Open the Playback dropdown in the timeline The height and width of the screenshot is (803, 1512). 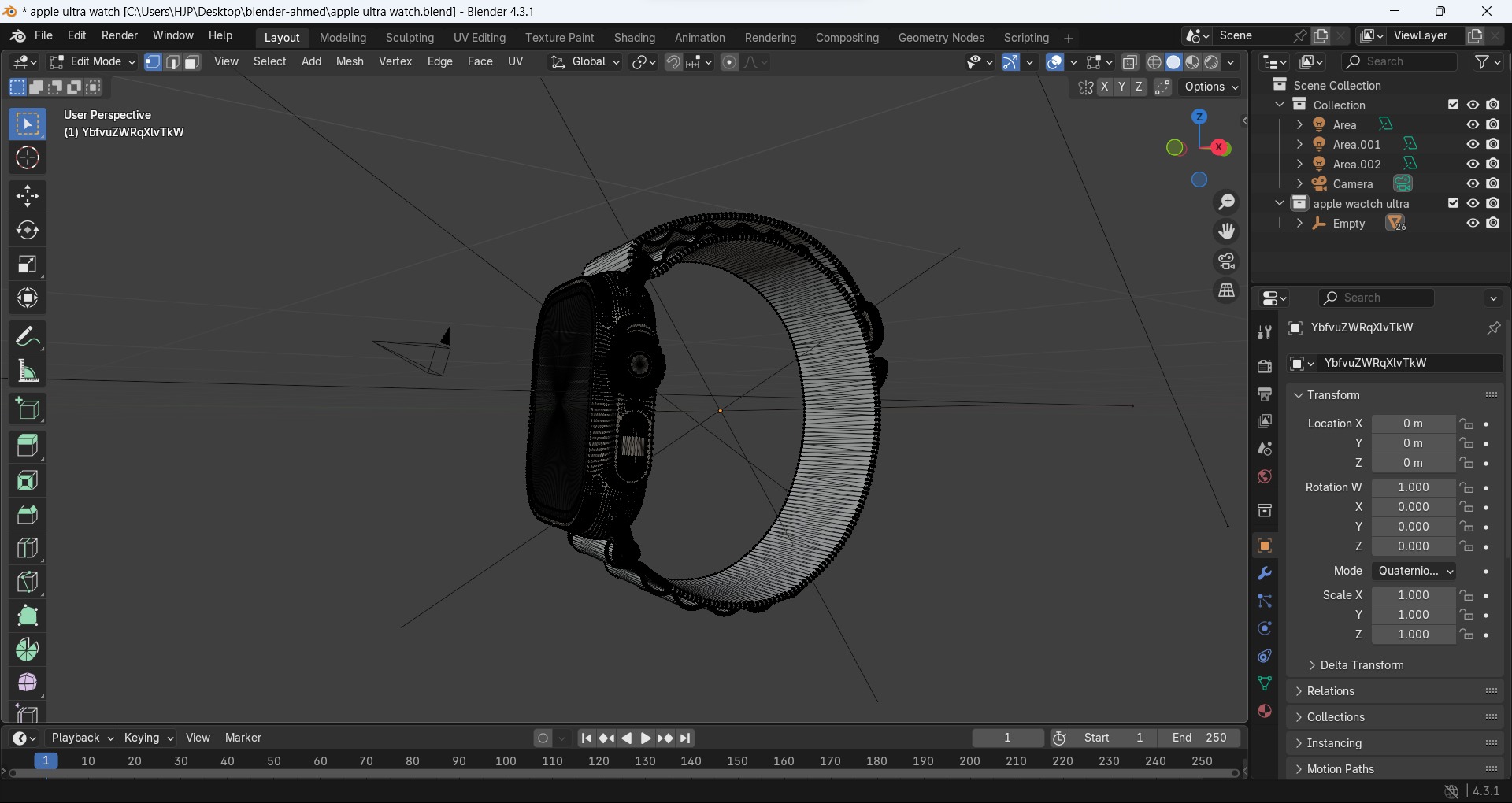click(x=82, y=738)
